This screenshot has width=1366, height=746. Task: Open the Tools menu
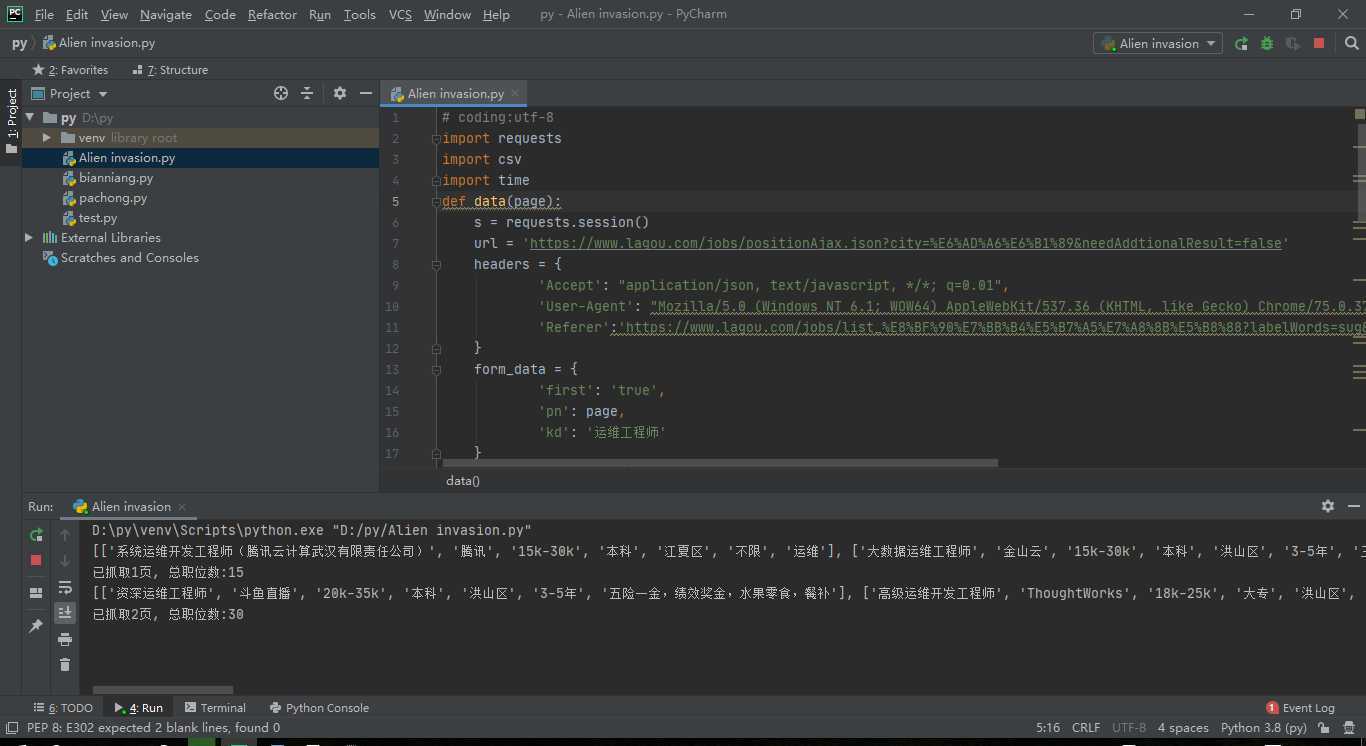click(x=359, y=15)
